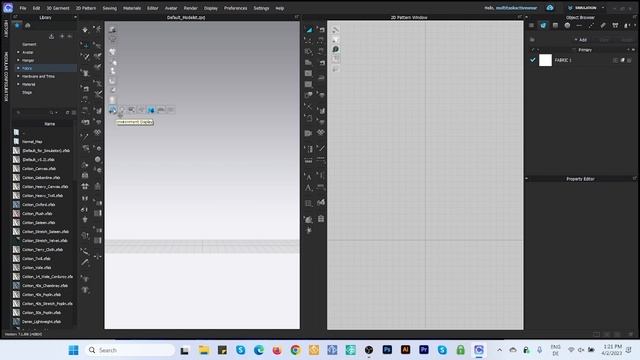
Task: Open the cloud icon next to the username
Action: (550, 8)
